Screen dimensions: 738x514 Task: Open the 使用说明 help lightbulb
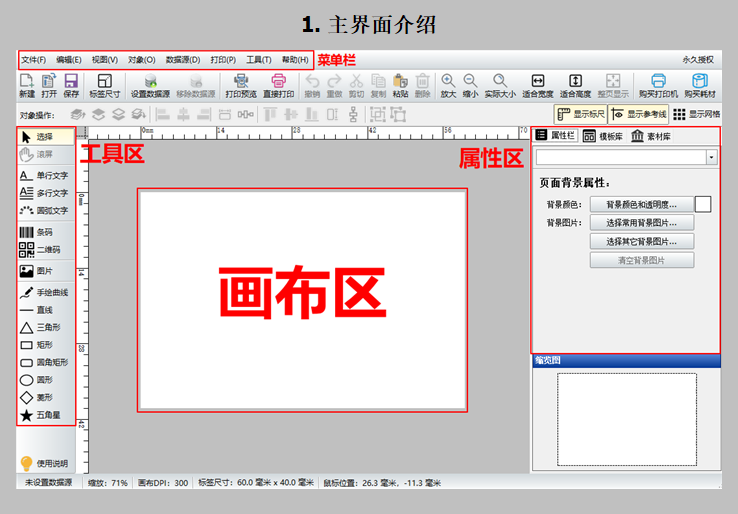coord(45,464)
